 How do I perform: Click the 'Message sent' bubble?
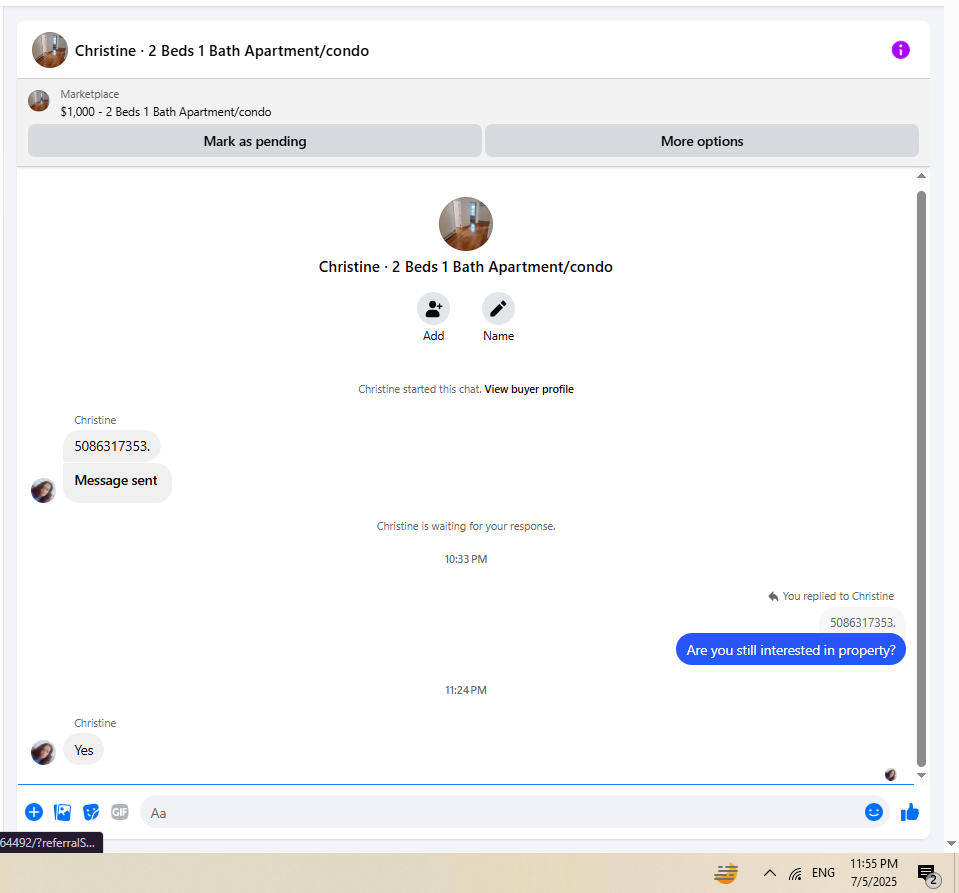coord(116,482)
